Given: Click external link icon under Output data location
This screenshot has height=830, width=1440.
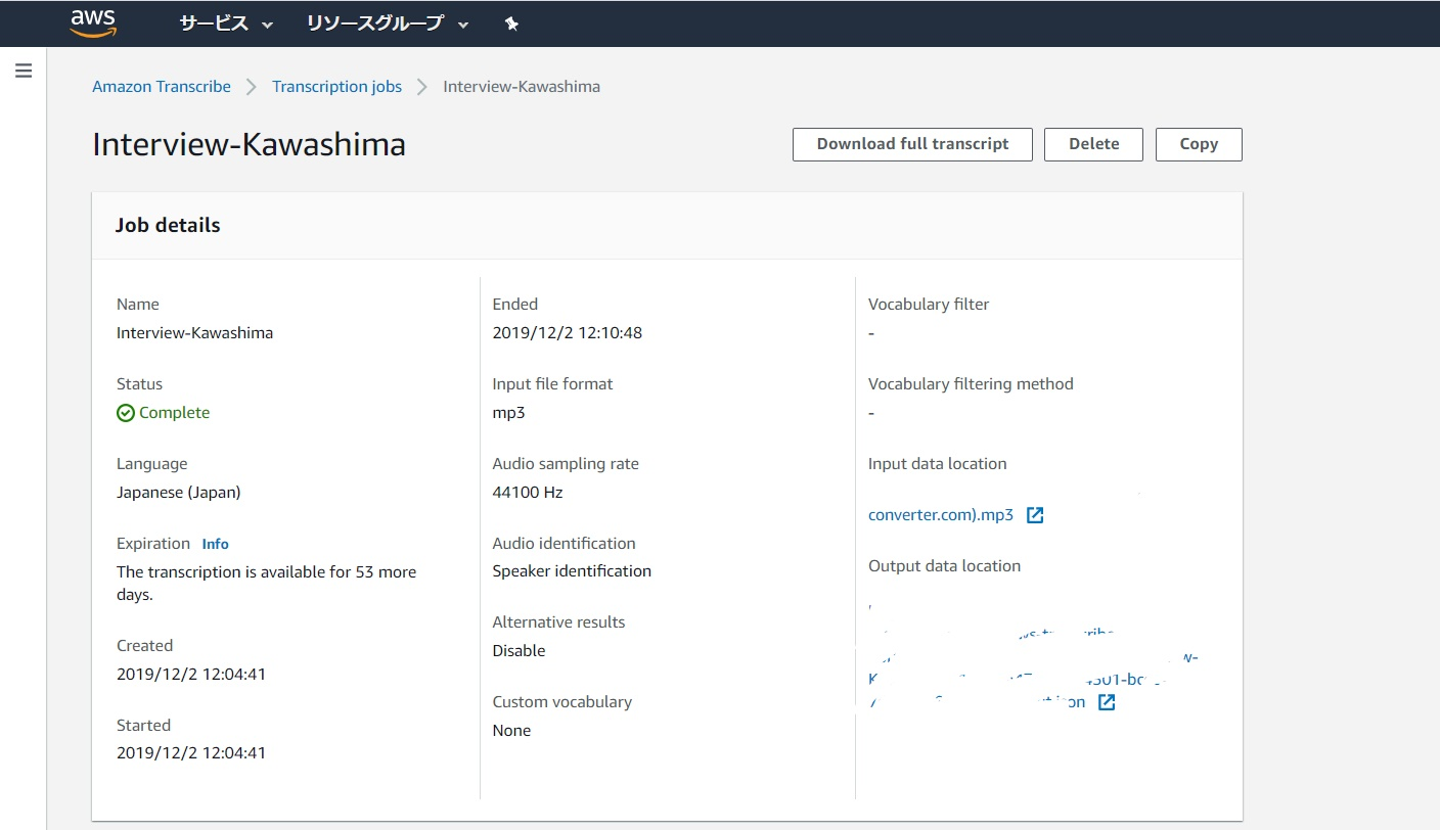Looking at the screenshot, I should pyautogui.click(x=1106, y=702).
